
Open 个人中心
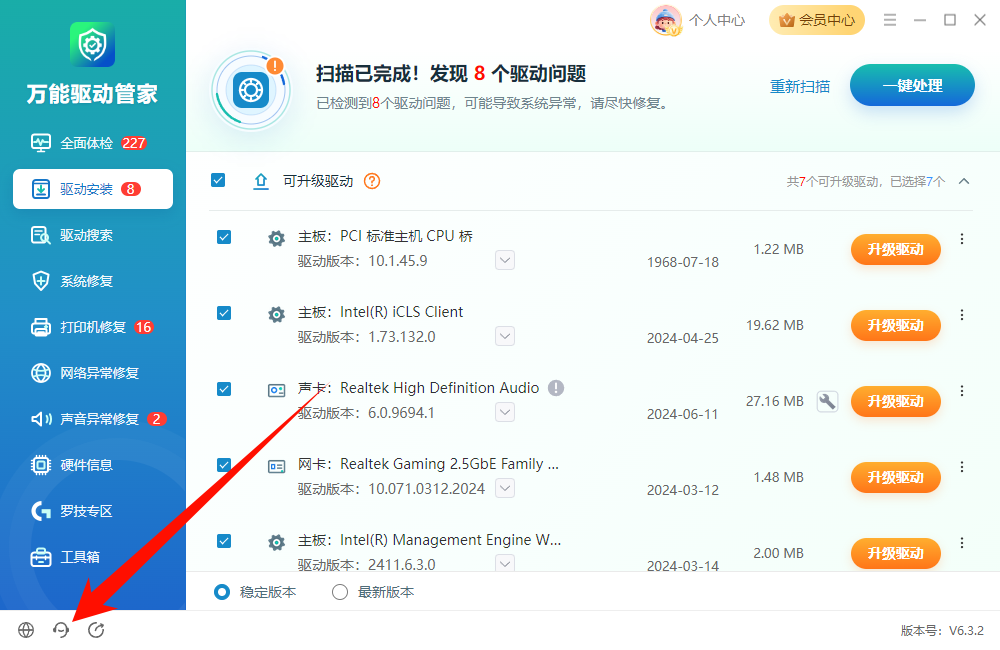pos(717,20)
